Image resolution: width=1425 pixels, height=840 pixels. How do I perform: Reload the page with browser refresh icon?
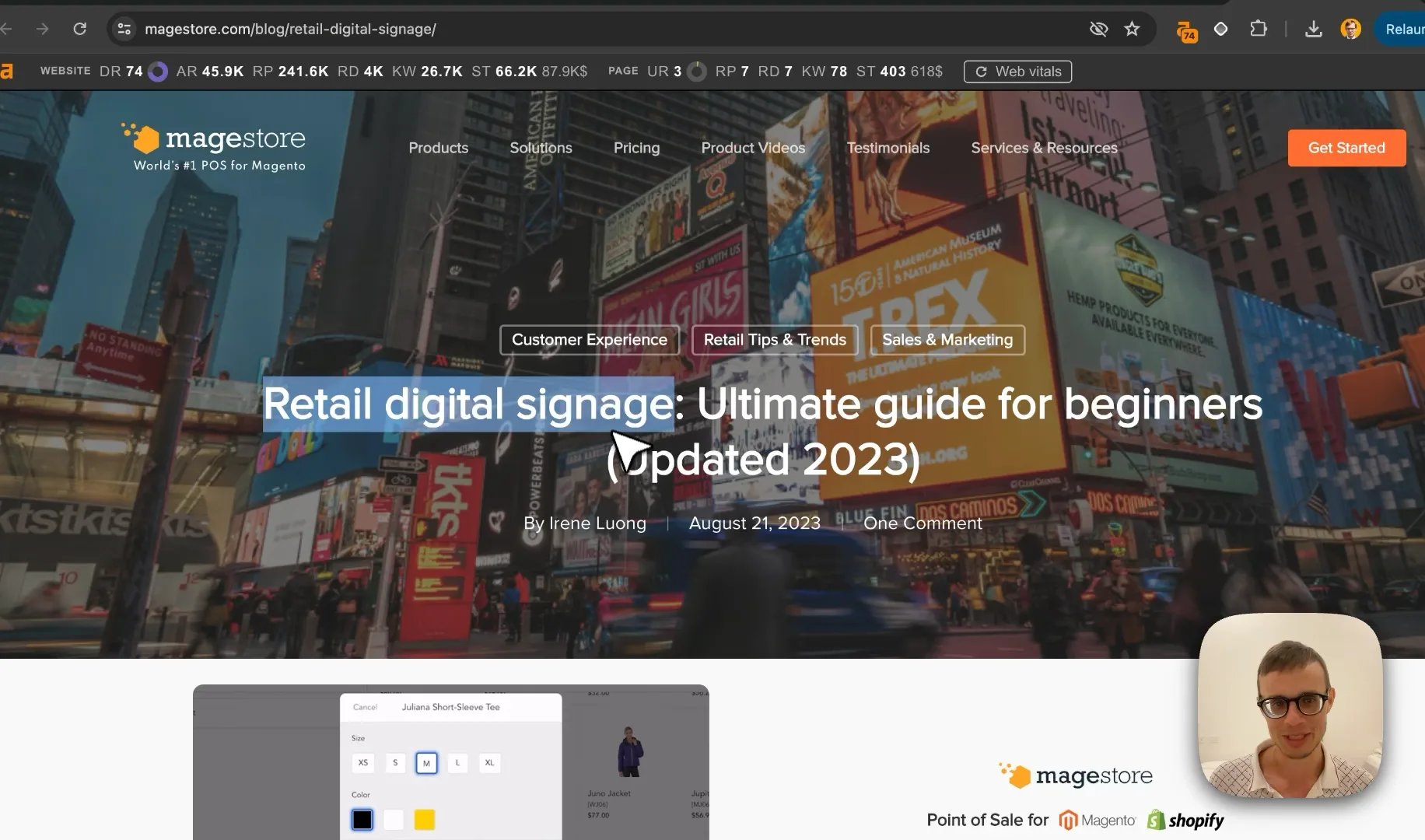[x=79, y=29]
